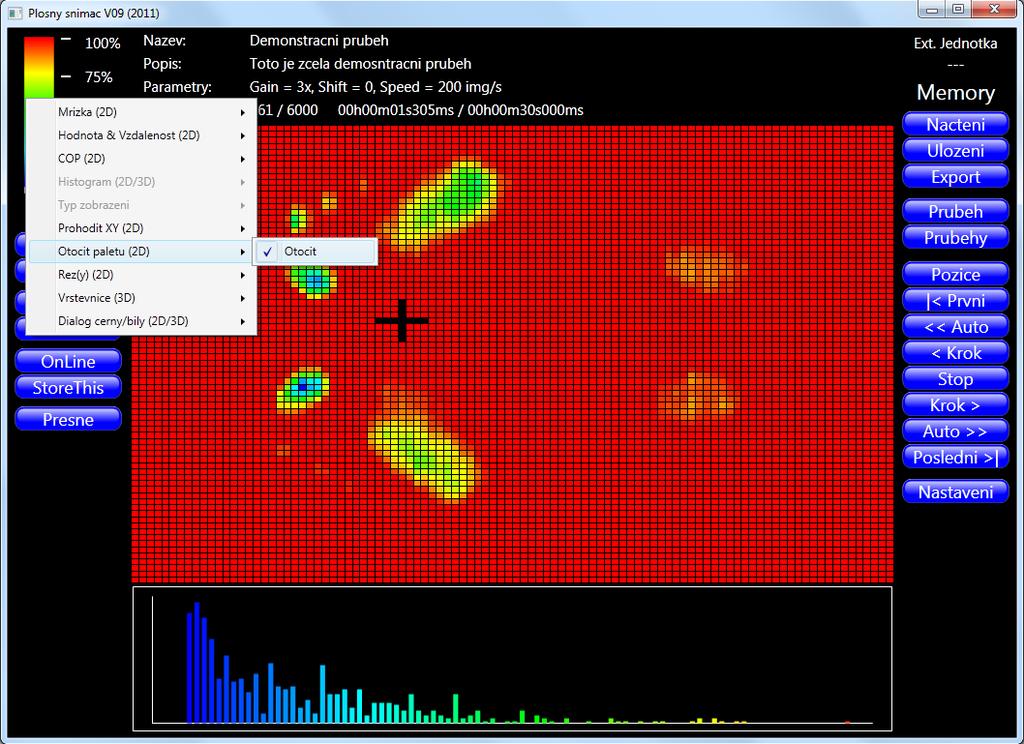Screen dimensions: 1024x744
Task: Click the 'Demonstracni prubeh' name text
Action: pos(319,40)
